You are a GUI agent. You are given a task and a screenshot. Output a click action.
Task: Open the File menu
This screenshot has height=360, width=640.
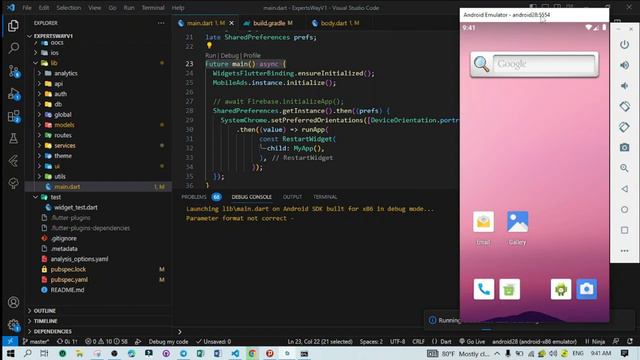click(27, 8)
